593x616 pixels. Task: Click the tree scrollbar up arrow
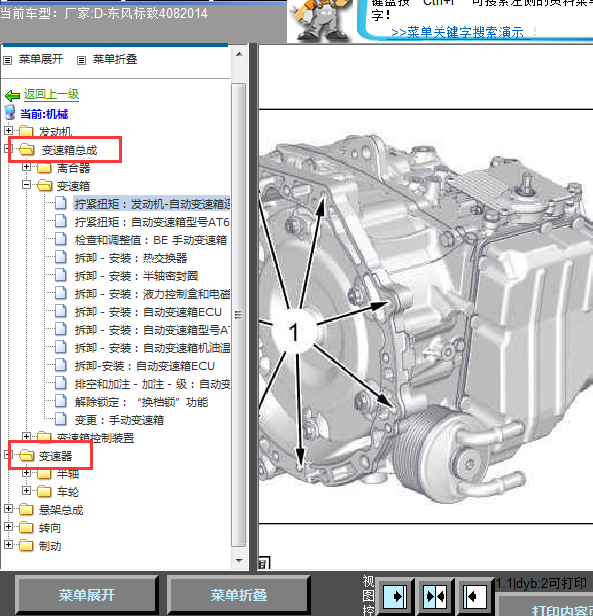click(239, 54)
